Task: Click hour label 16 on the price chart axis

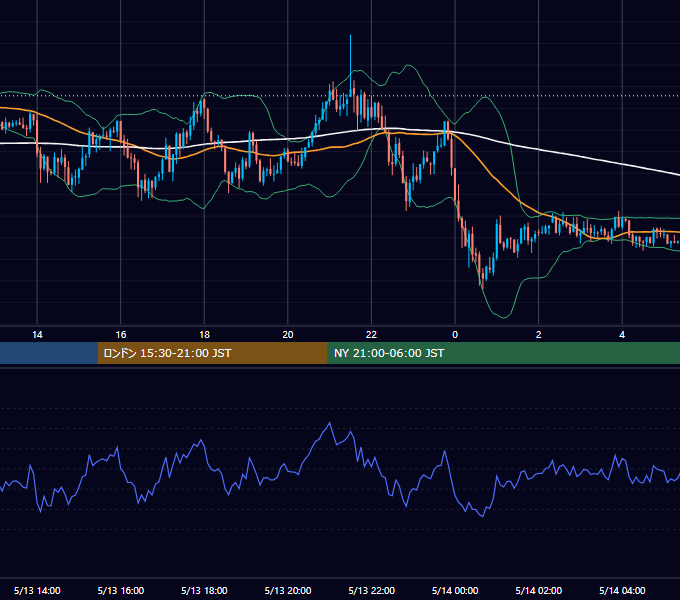Action: (121, 335)
